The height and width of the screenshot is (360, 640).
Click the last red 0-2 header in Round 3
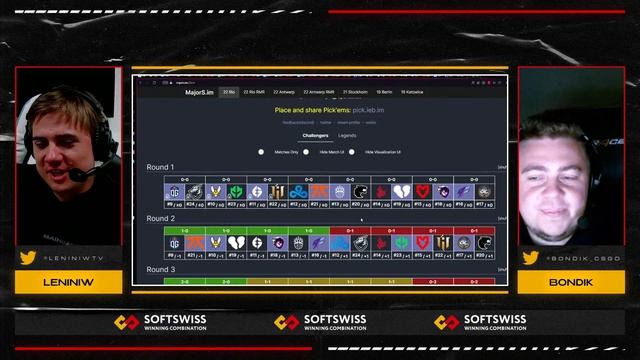[x=474, y=281]
